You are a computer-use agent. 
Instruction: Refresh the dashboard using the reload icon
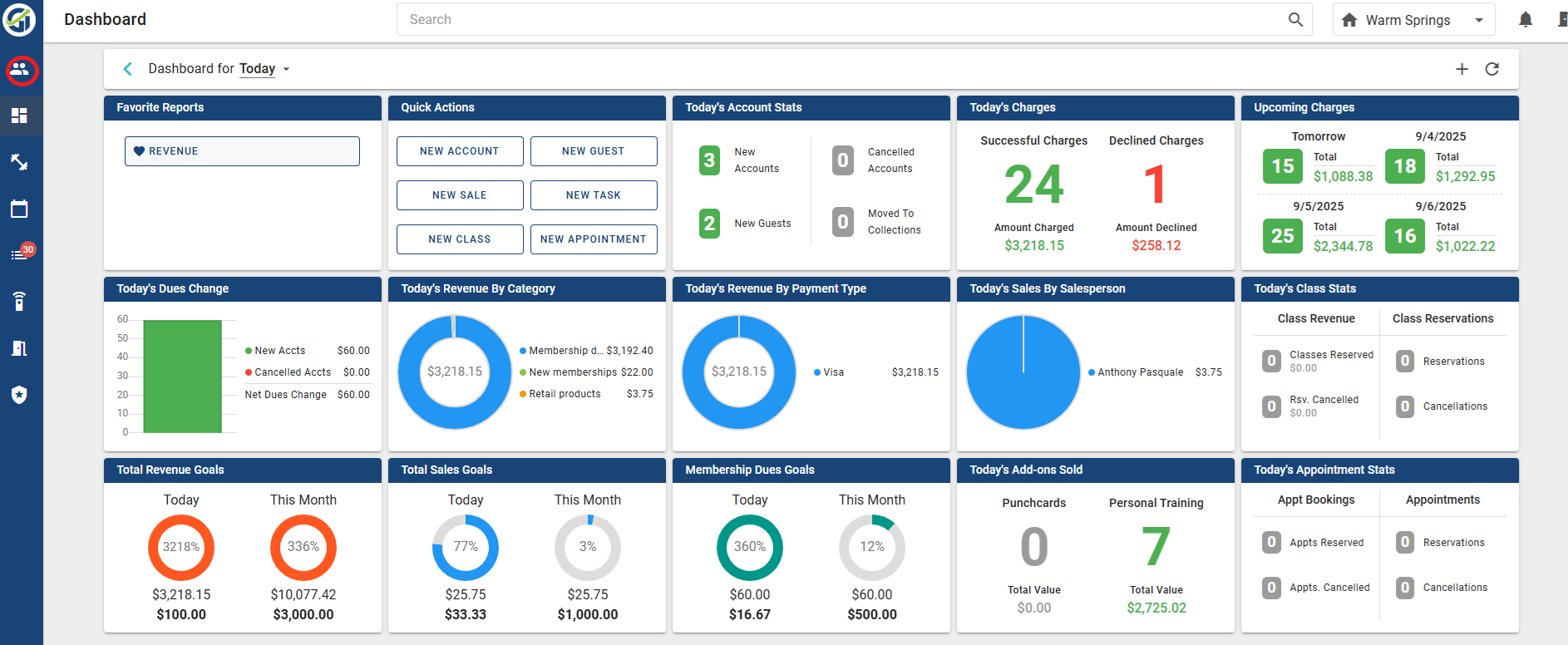1492,69
